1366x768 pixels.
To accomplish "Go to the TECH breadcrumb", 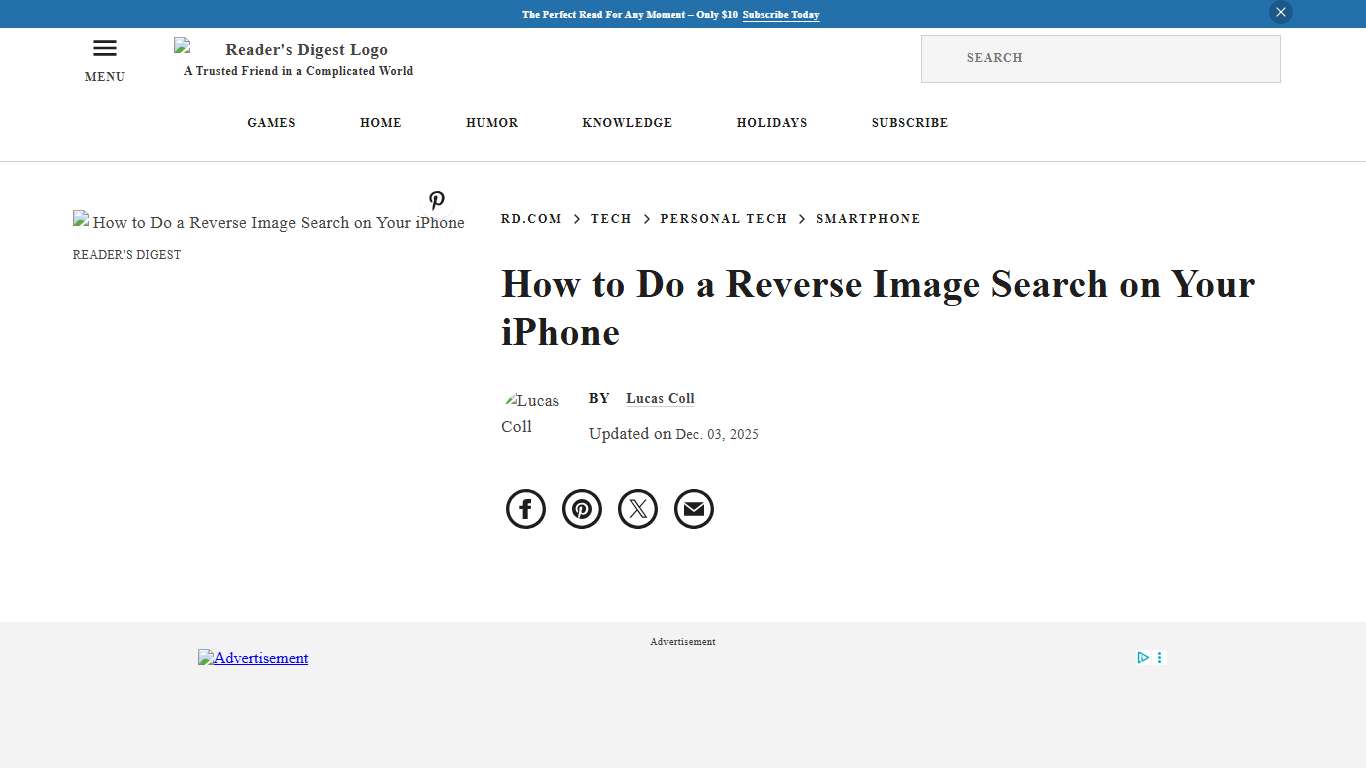I will click(x=611, y=218).
